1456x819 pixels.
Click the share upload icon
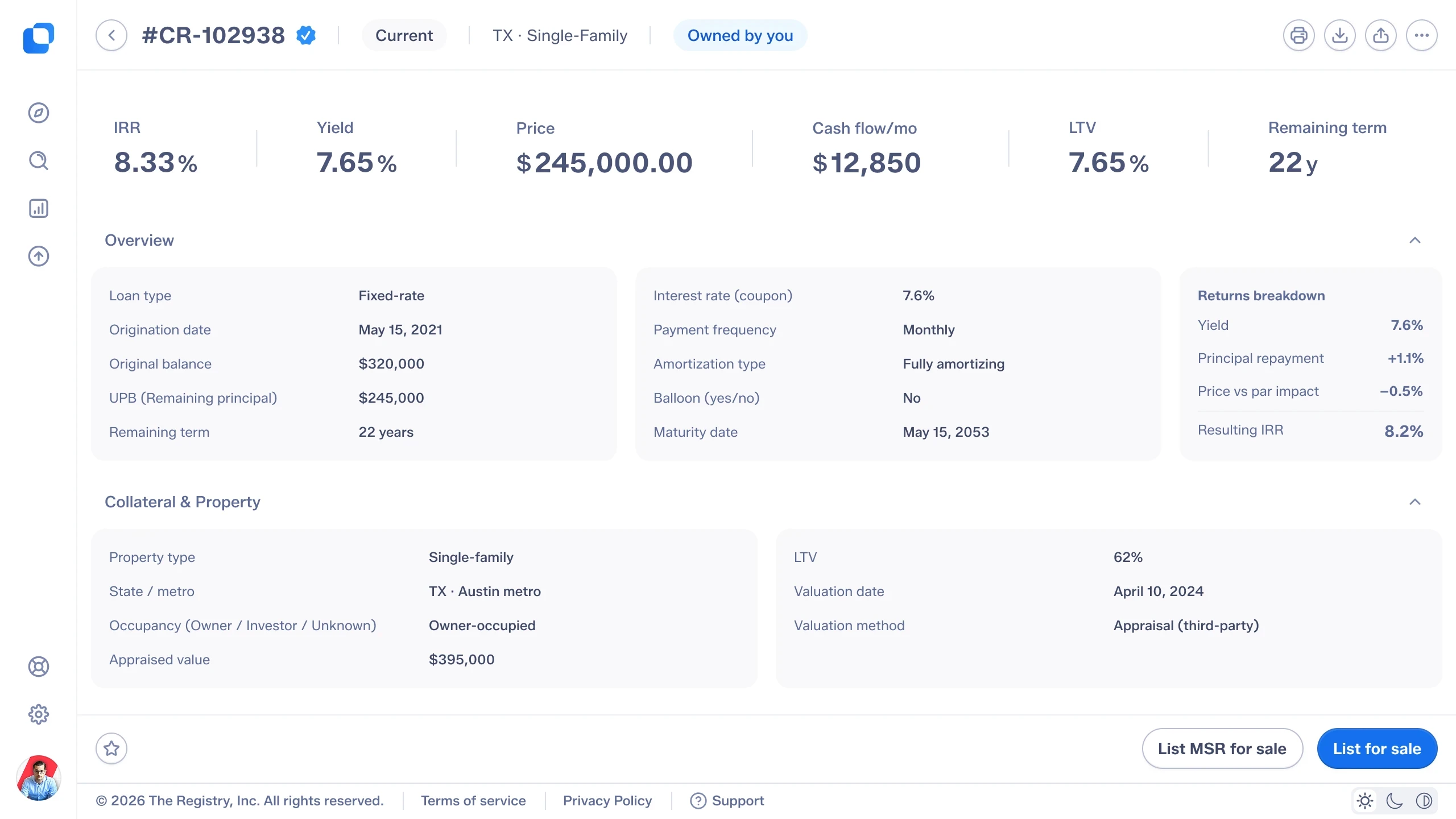click(x=1381, y=35)
